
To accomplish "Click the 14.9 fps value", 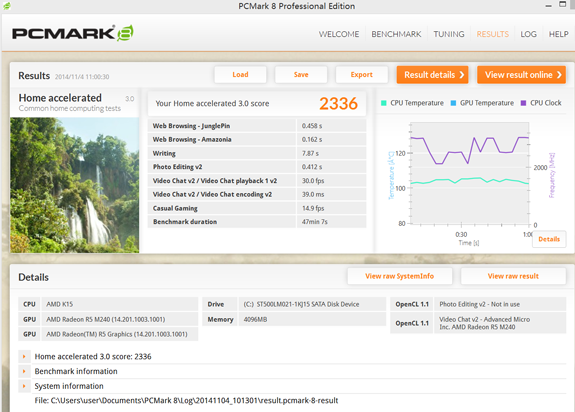I will tap(313, 208).
